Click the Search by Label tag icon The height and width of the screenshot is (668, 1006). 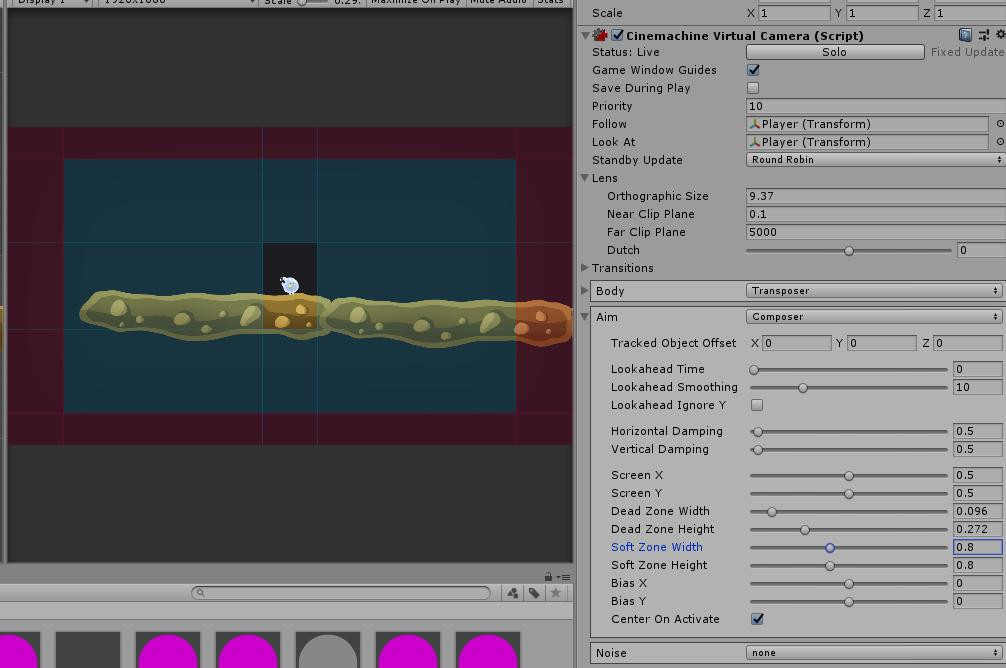click(x=534, y=593)
